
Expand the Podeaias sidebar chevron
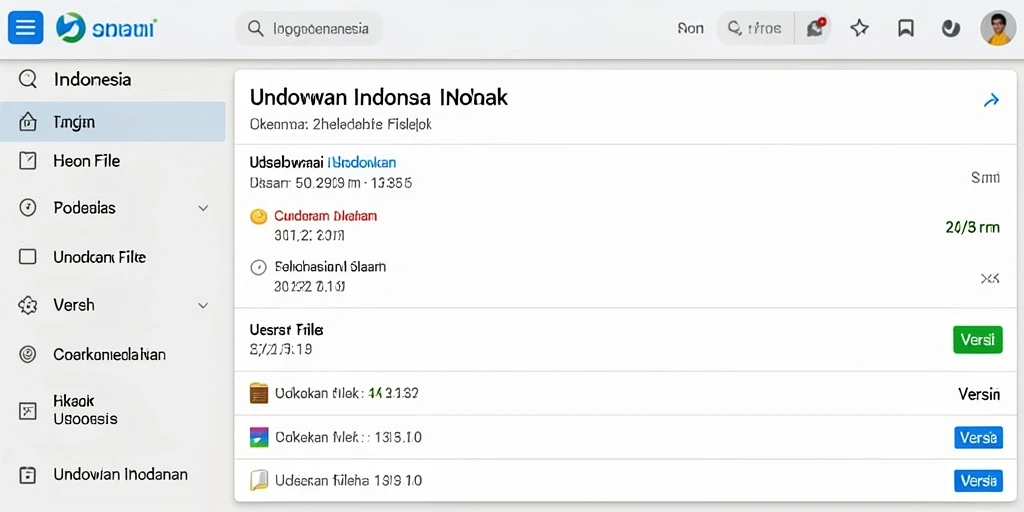(x=203, y=208)
